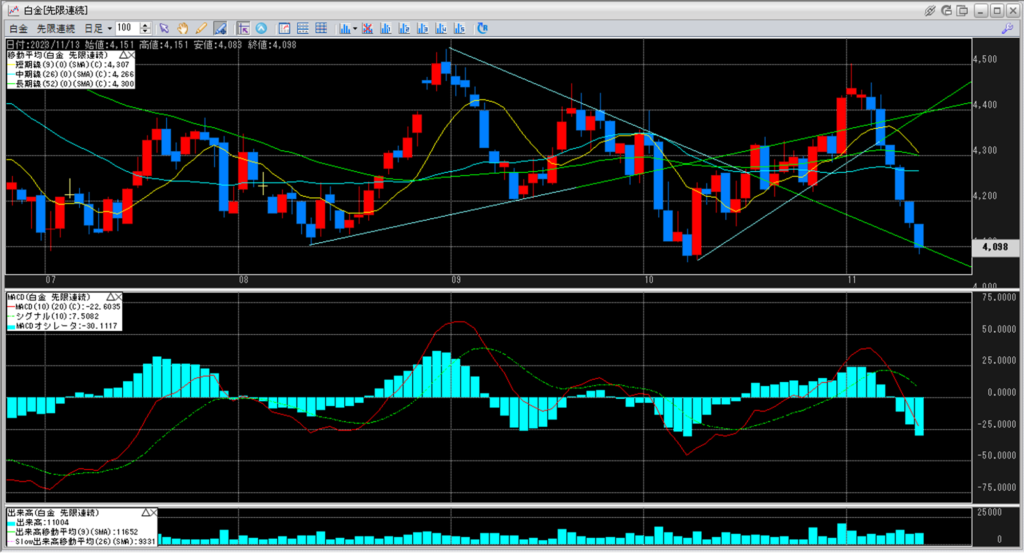
Task: Click the 日付 OHLC info line at chart top
Action: pyautogui.click(x=152, y=45)
